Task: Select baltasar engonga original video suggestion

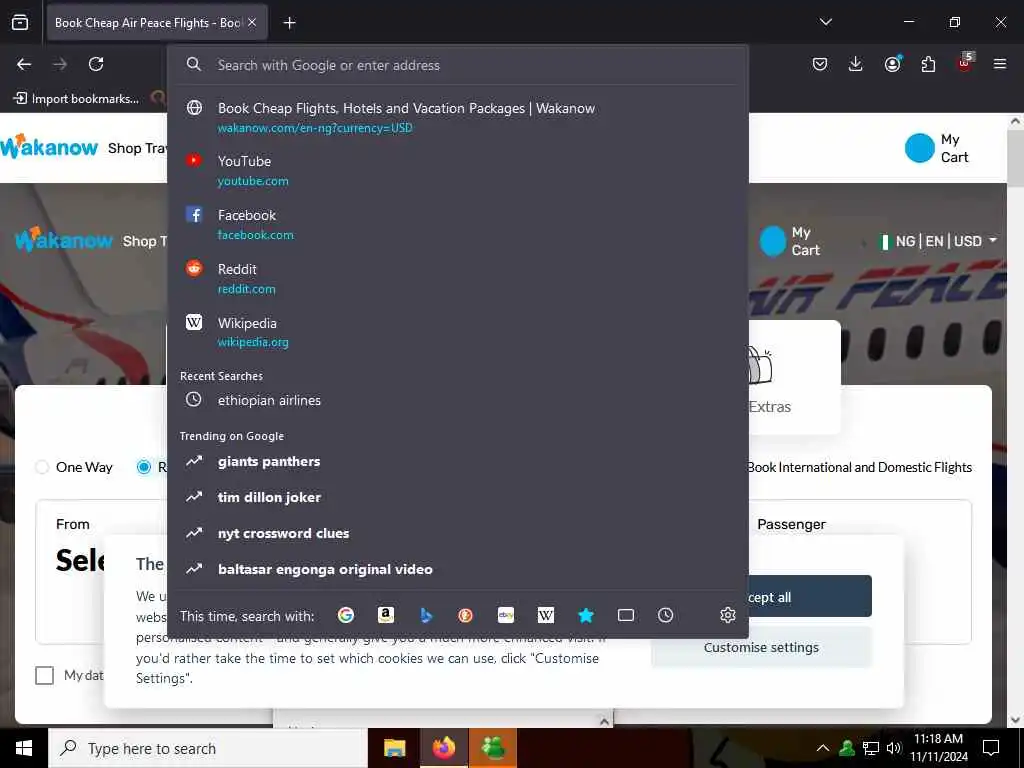Action: coord(458,569)
